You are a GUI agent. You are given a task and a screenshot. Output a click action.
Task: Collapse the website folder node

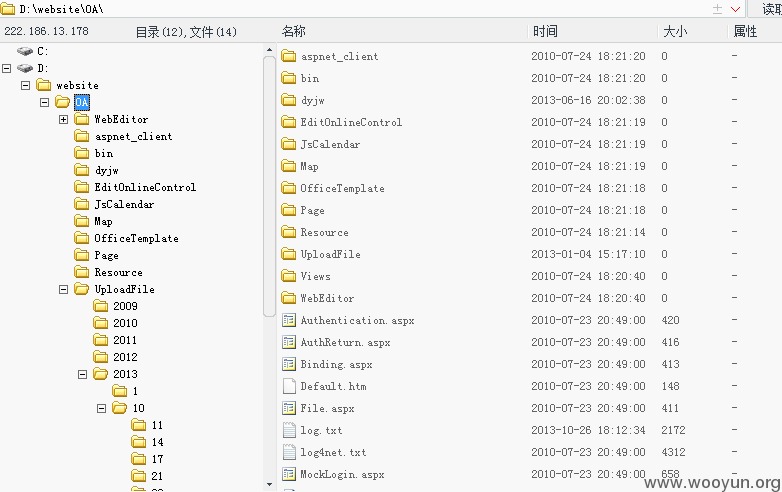point(25,85)
